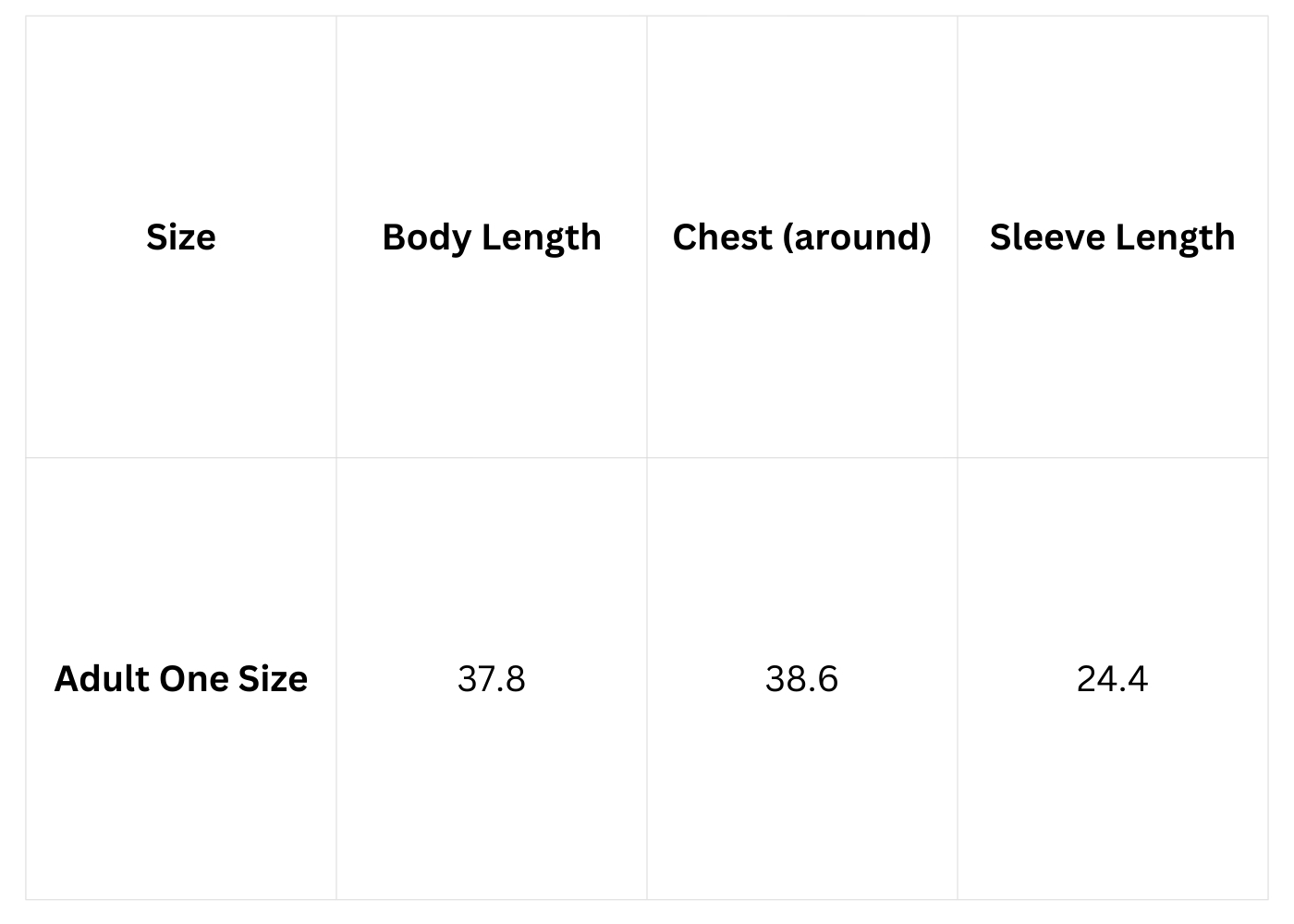
Task: Click the Chest (around) header text
Action: pyautogui.click(x=801, y=237)
